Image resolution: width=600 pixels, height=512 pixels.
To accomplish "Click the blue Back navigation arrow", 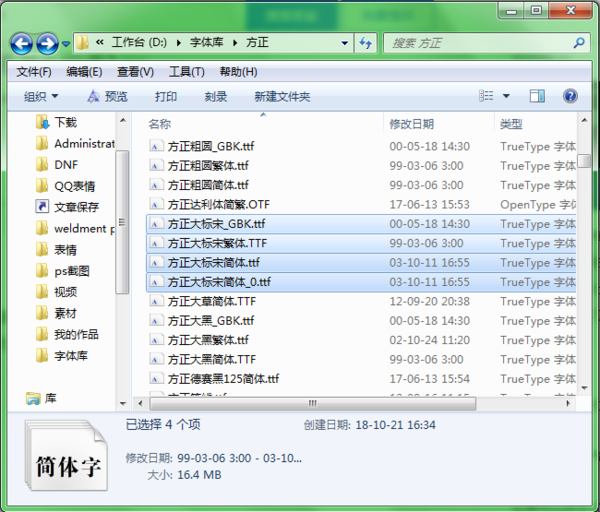I will pos(21,43).
